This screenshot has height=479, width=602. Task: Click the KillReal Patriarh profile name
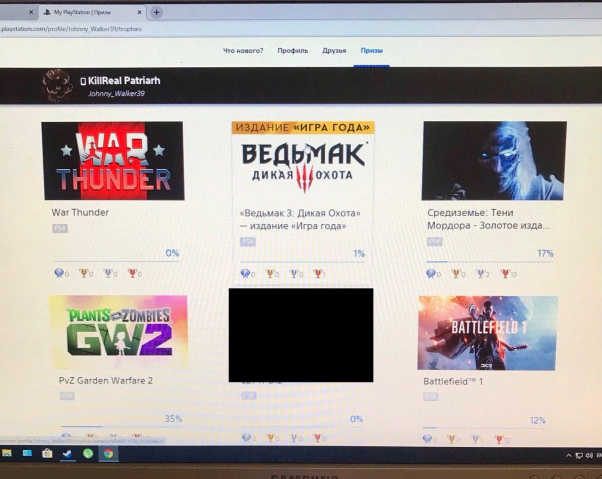click(124, 81)
